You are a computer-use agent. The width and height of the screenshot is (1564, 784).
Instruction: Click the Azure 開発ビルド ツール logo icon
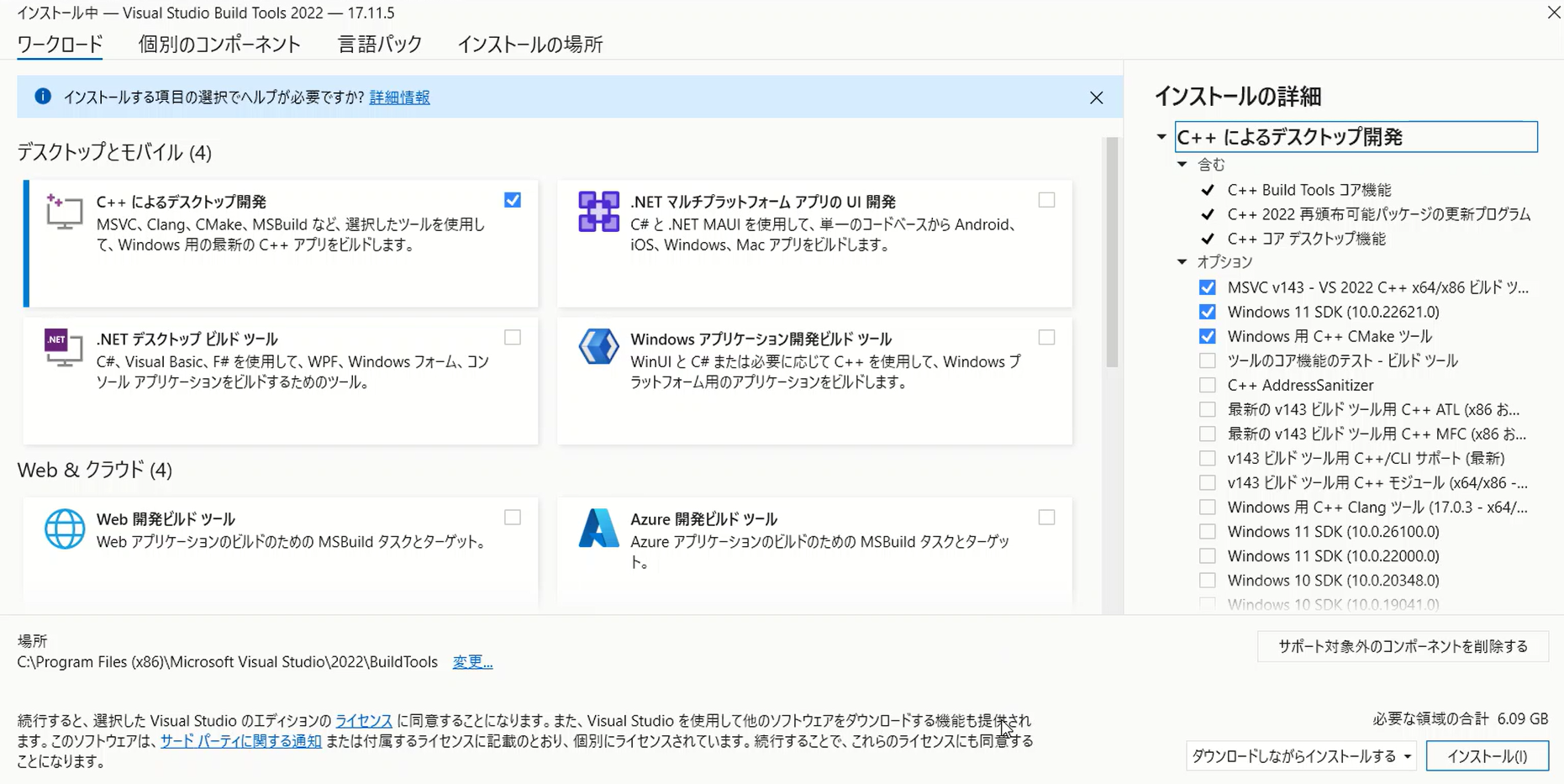click(598, 529)
